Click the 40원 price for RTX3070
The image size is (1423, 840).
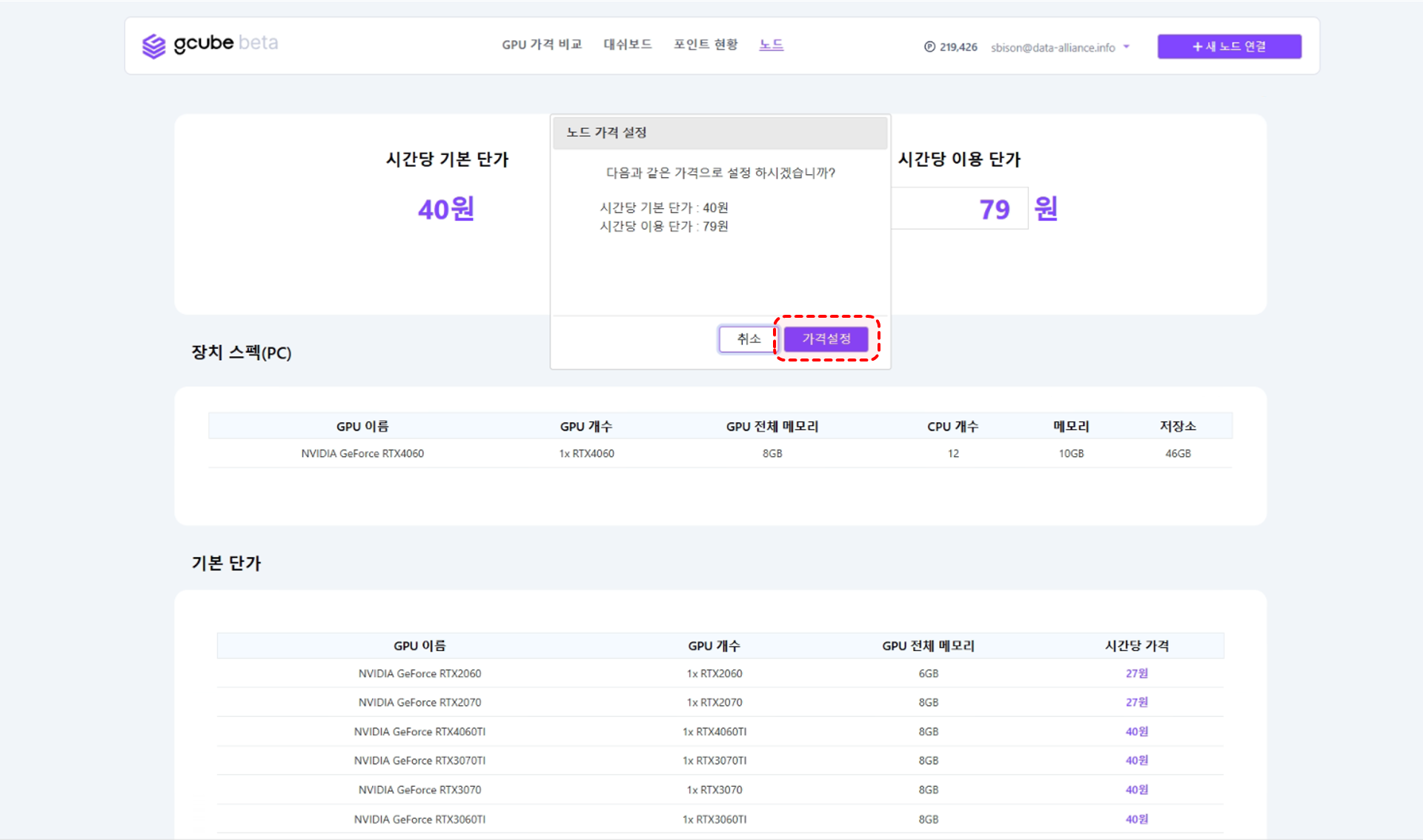[x=1137, y=790]
